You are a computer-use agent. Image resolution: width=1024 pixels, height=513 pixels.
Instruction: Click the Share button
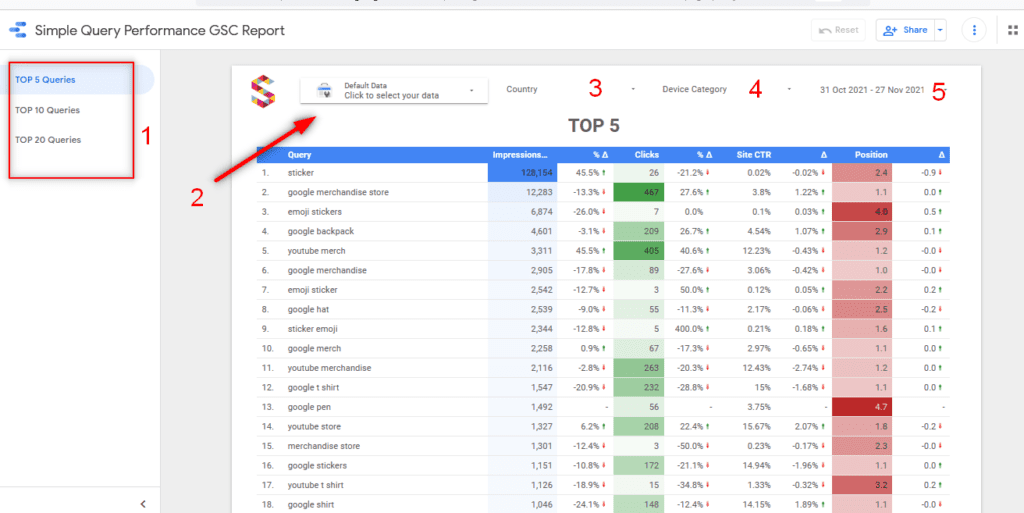tap(904, 30)
